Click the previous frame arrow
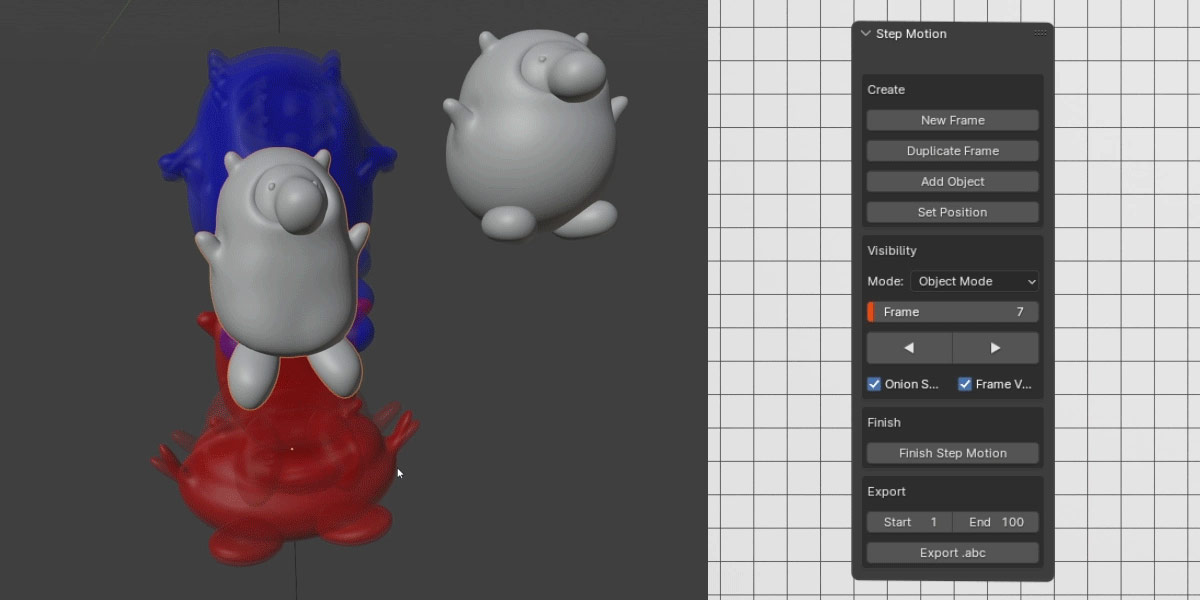Image resolution: width=1200 pixels, height=600 pixels. (x=908, y=348)
